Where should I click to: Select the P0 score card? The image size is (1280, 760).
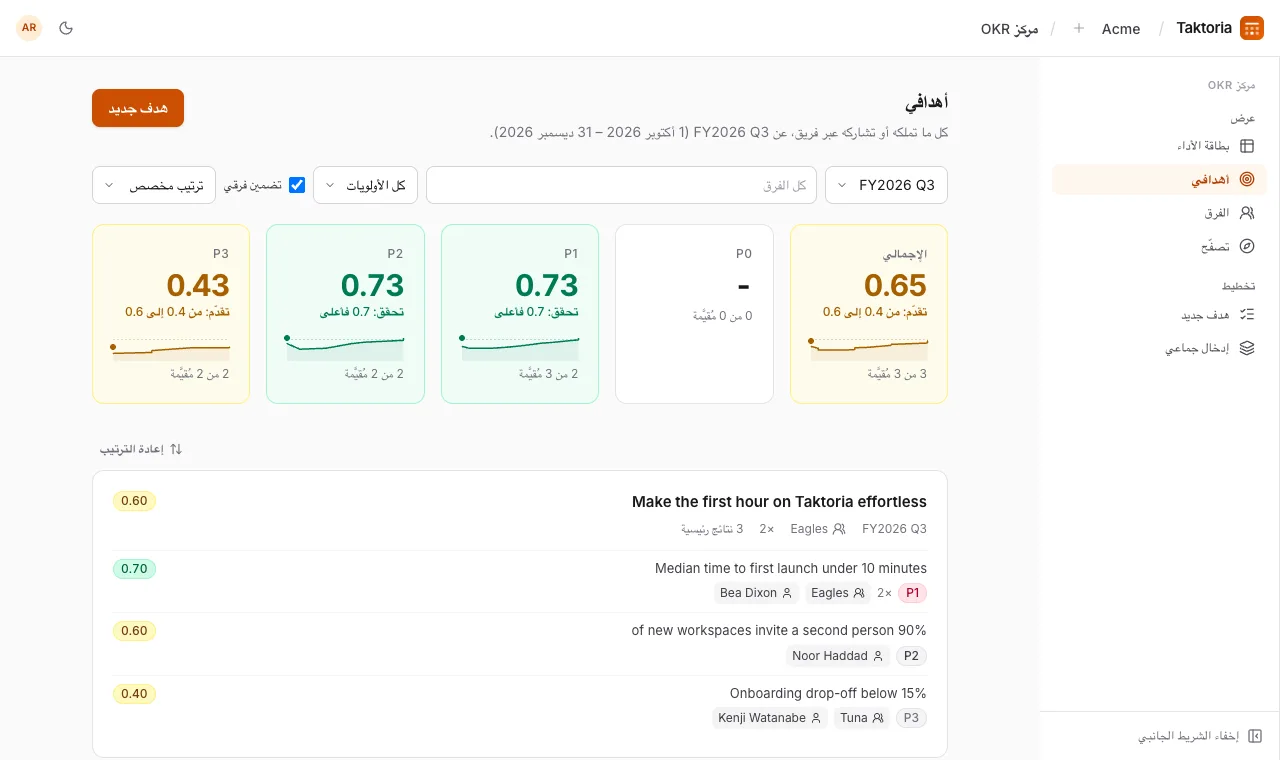(694, 314)
